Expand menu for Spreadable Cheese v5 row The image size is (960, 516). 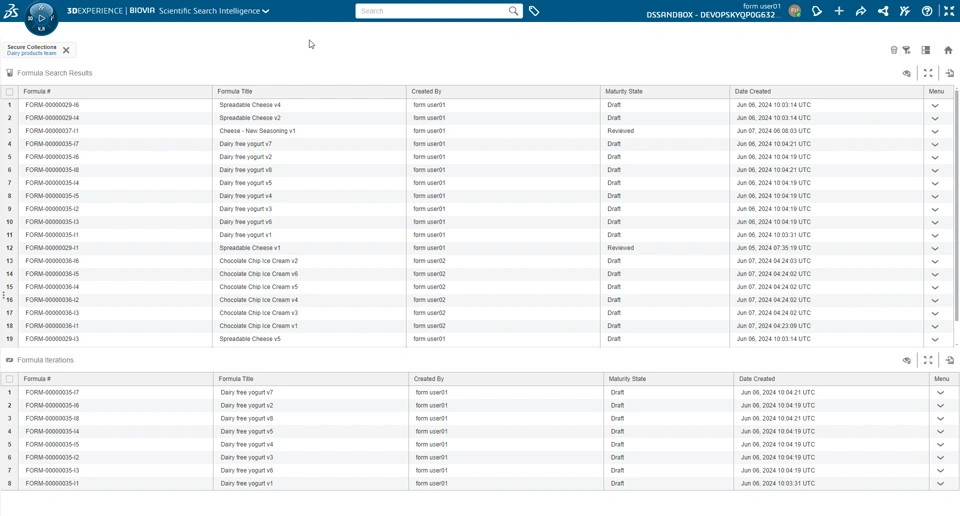935,340
